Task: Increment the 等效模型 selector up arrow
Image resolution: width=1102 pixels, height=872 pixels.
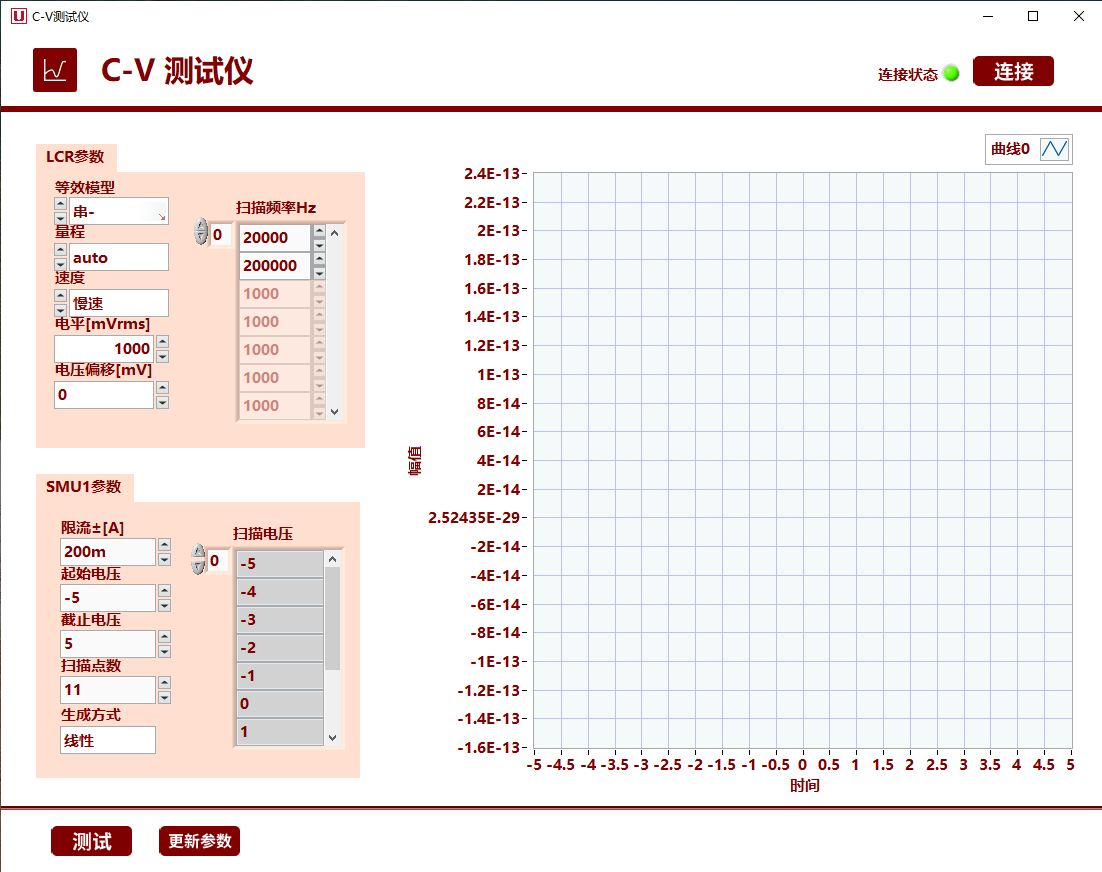Action: pos(60,204)
